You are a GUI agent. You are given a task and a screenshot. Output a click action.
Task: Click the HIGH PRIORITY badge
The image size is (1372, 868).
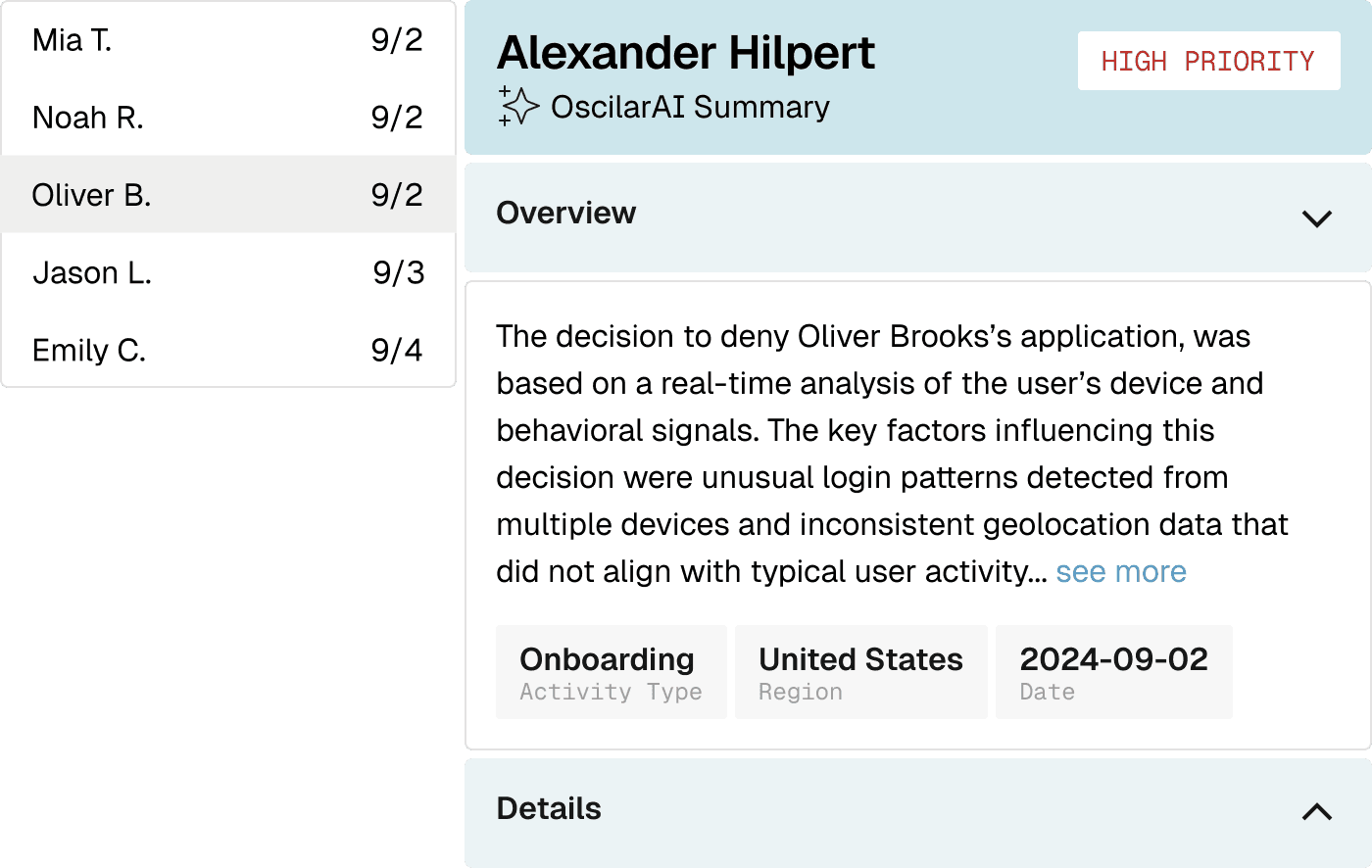point(1208,61)
